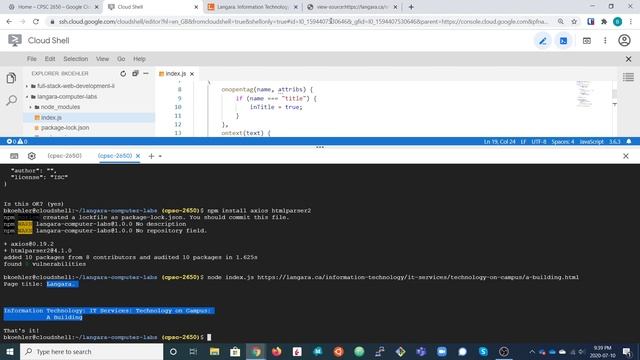
Task: Switch to Home - CPSC 2650 browser tab
Action: point(53,7)
